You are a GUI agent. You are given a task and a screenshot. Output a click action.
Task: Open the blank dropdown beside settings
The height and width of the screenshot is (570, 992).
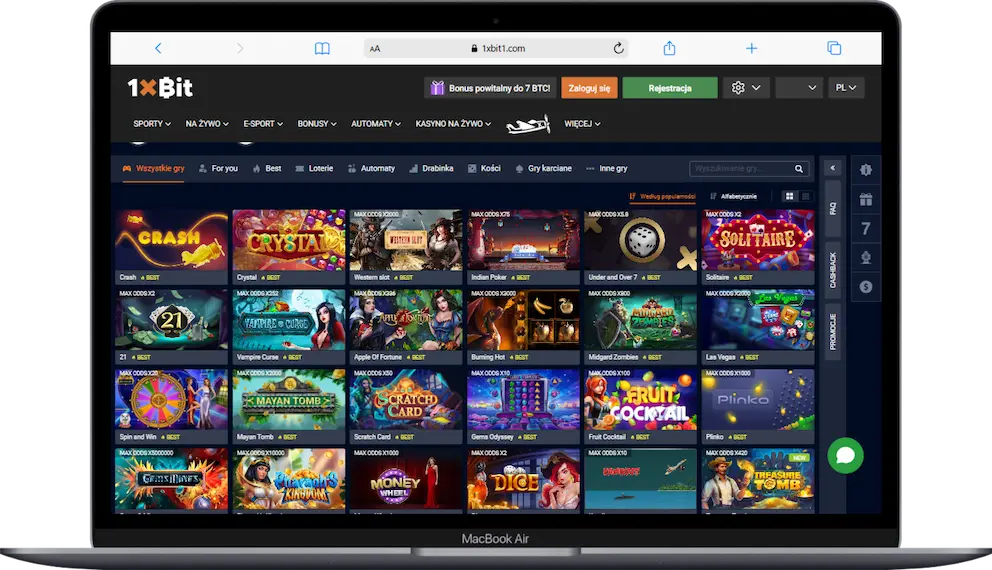click(x=799, y=88)
